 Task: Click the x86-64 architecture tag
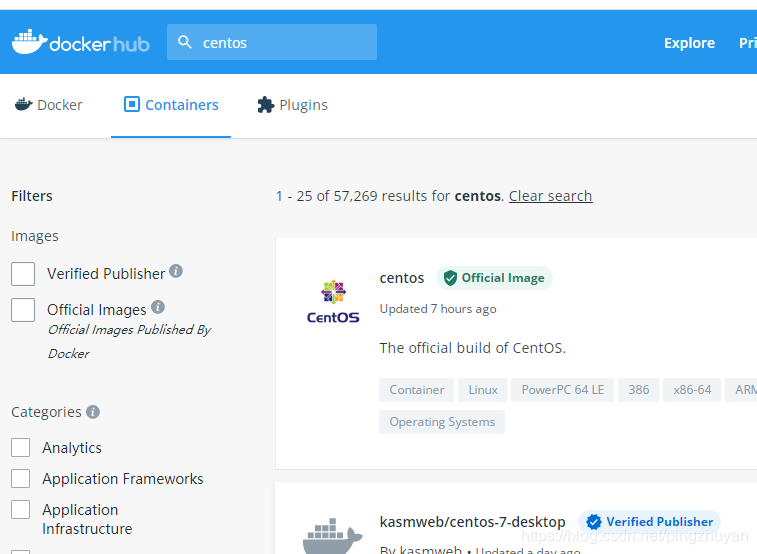(x=692, y=390)
